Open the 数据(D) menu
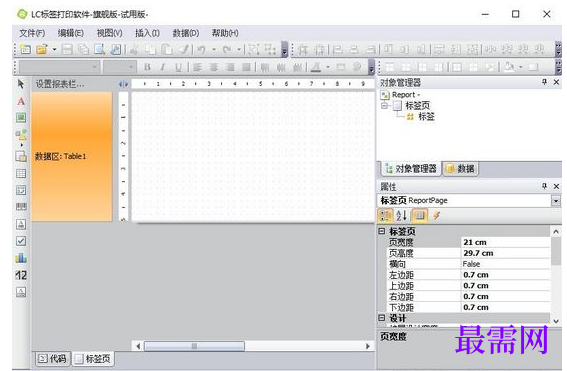 (186, 33)
